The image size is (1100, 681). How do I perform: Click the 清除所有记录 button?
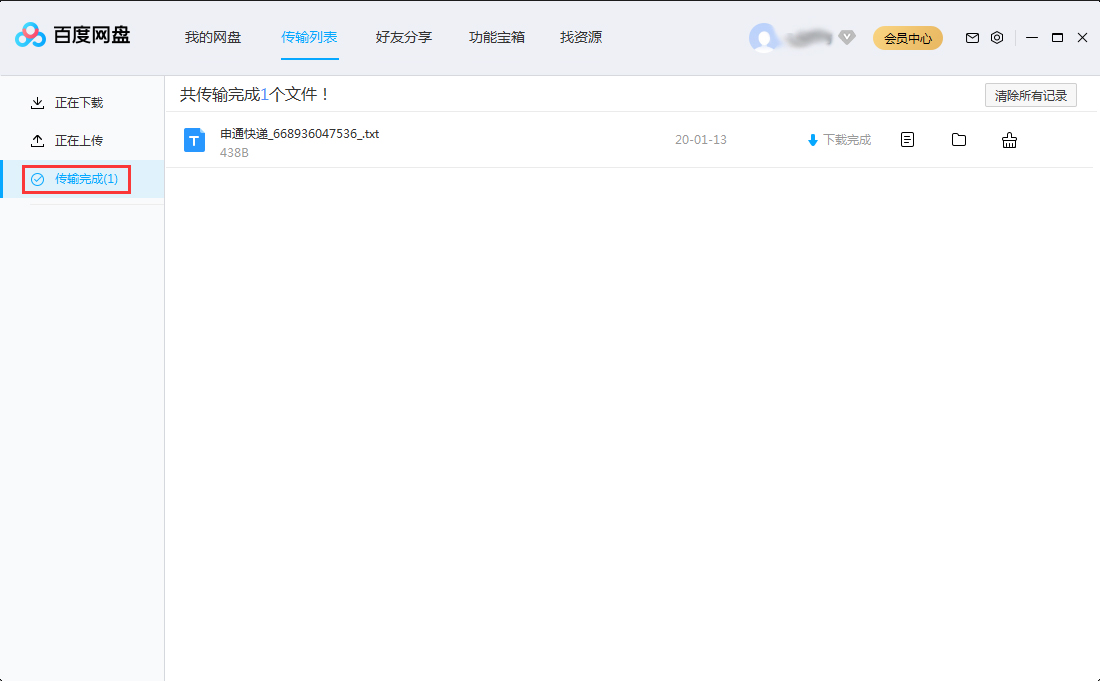click(x=1031, y=94)
